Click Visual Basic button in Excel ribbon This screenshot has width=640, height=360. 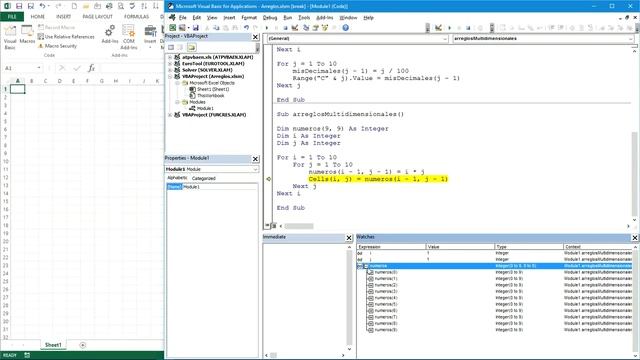point(10,37)
